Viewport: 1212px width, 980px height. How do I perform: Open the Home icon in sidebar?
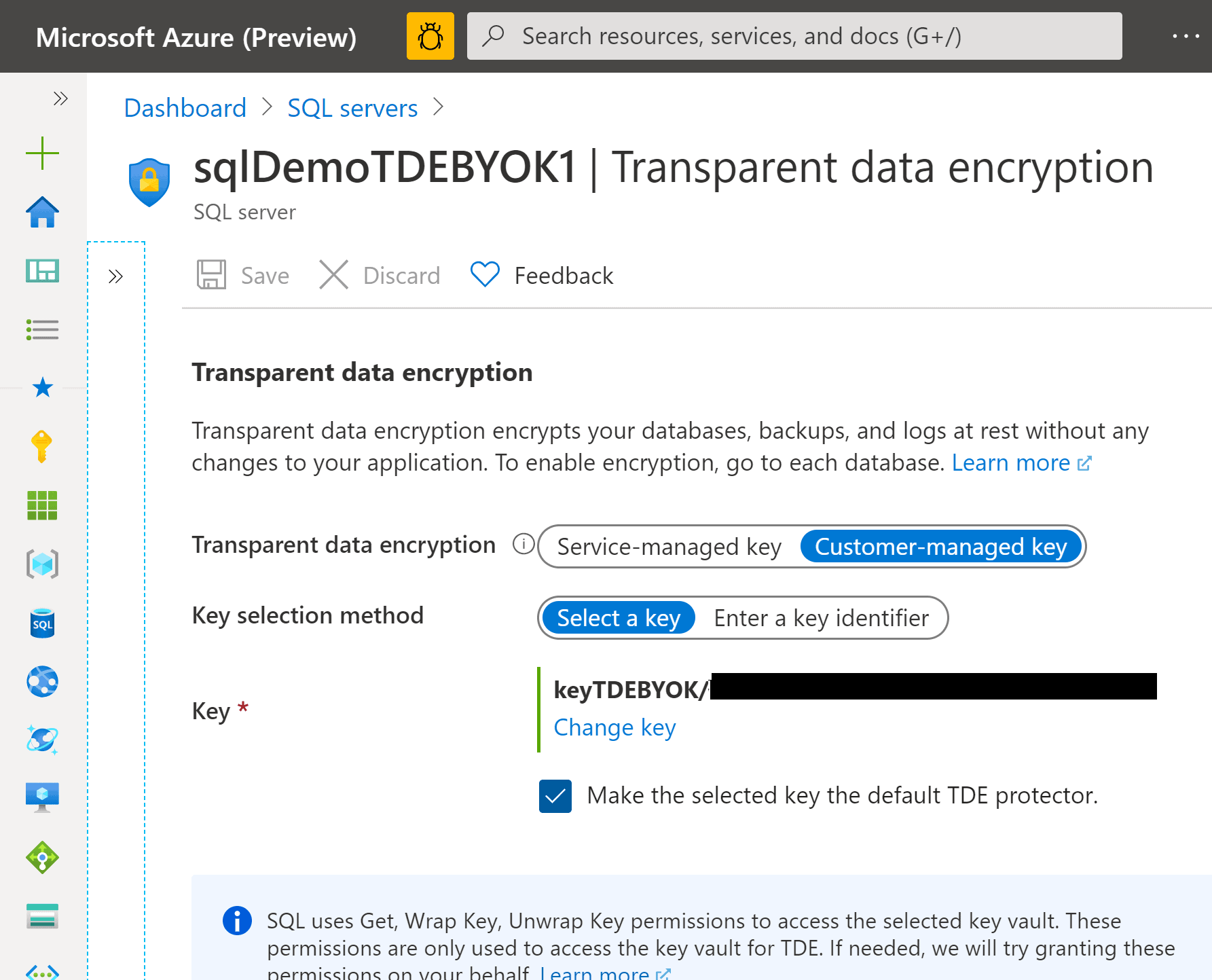coord(42,213)
